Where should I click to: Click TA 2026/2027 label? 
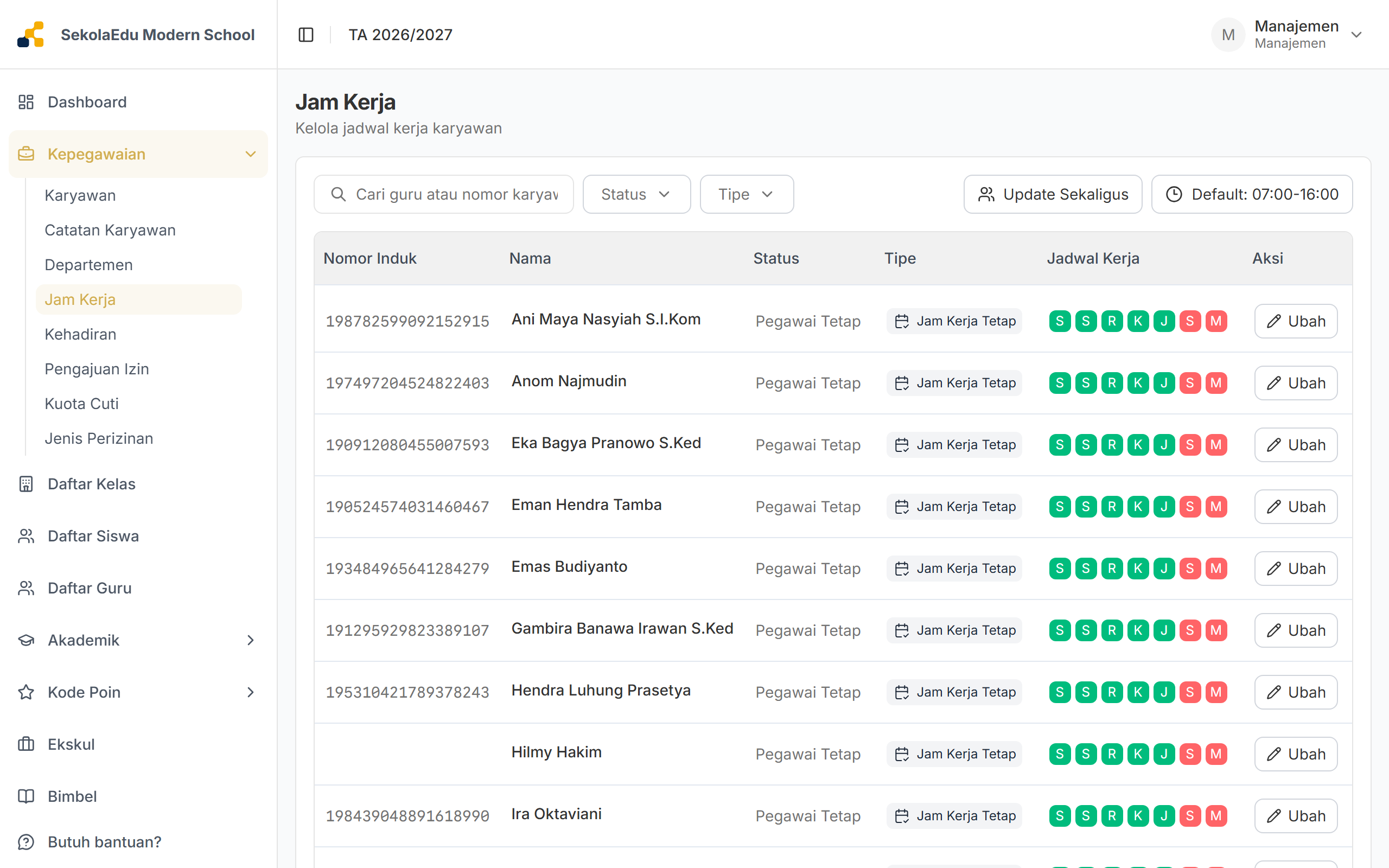400,34
